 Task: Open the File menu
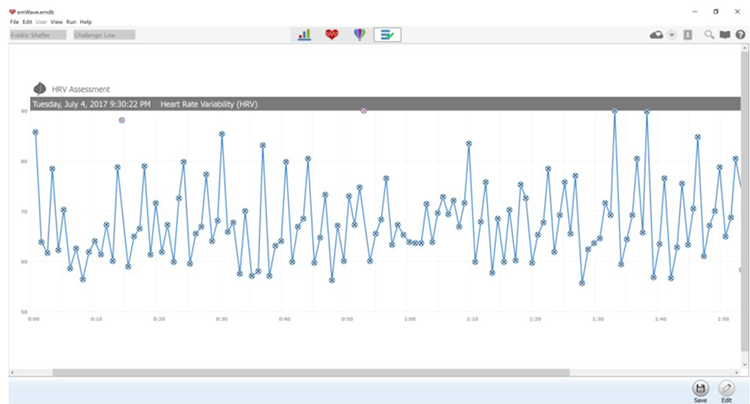point(14,21)
